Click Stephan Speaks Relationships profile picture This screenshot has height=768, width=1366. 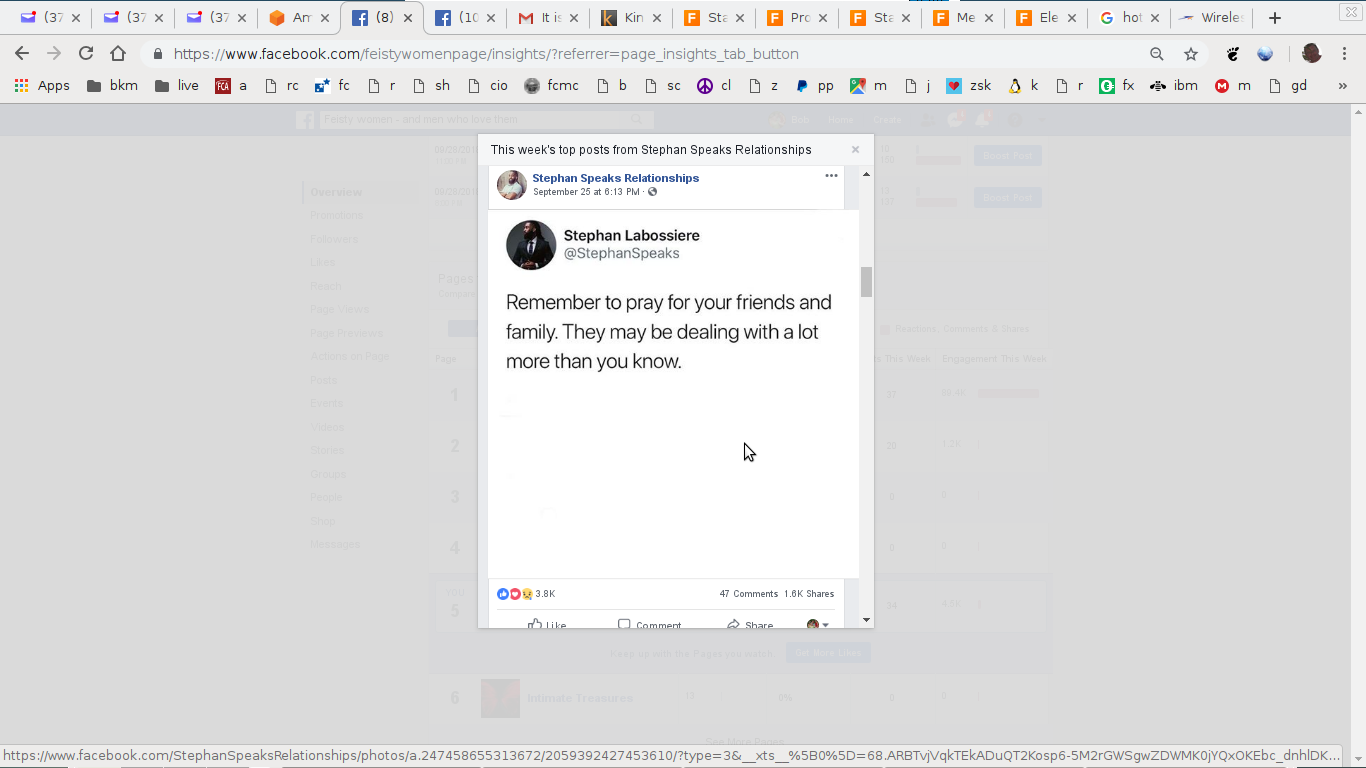click(512, 184)
